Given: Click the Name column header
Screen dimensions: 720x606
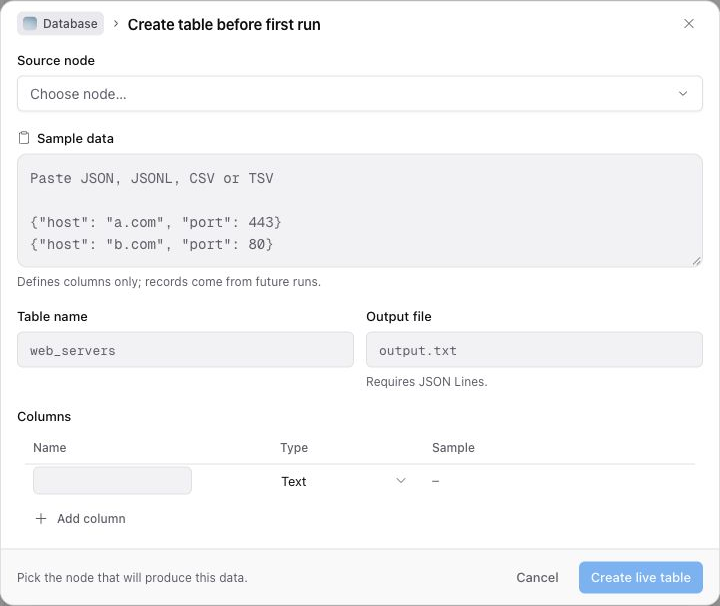Looking at the screenshot, I should pyautogui.click(x=50, y=448).
